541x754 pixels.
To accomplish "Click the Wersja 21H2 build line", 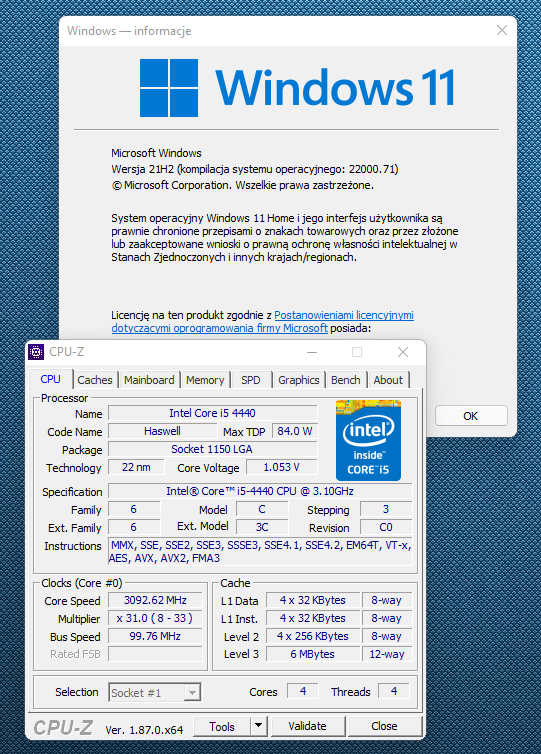I will point(255,169).
